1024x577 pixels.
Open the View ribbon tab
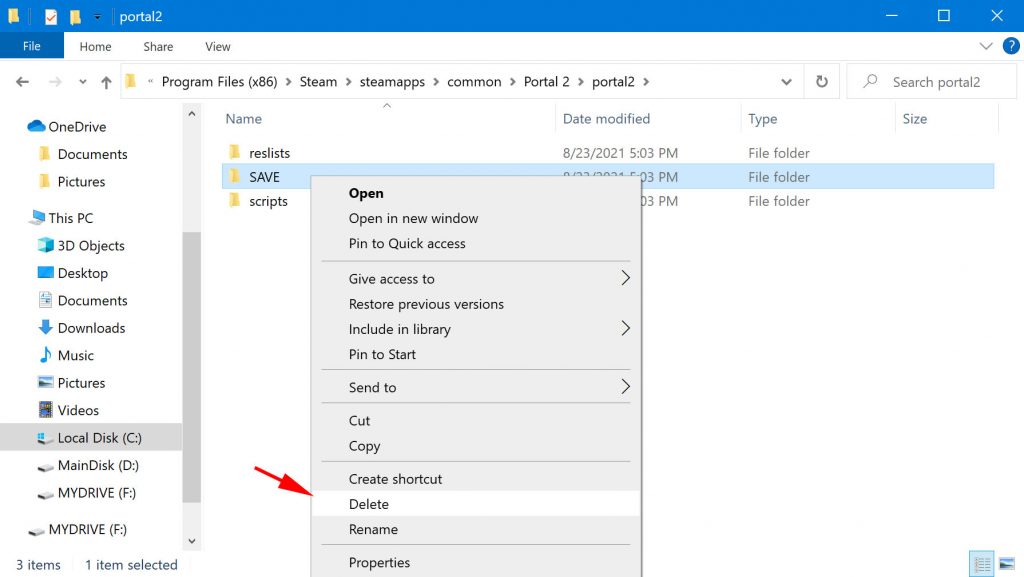point(217,46)
